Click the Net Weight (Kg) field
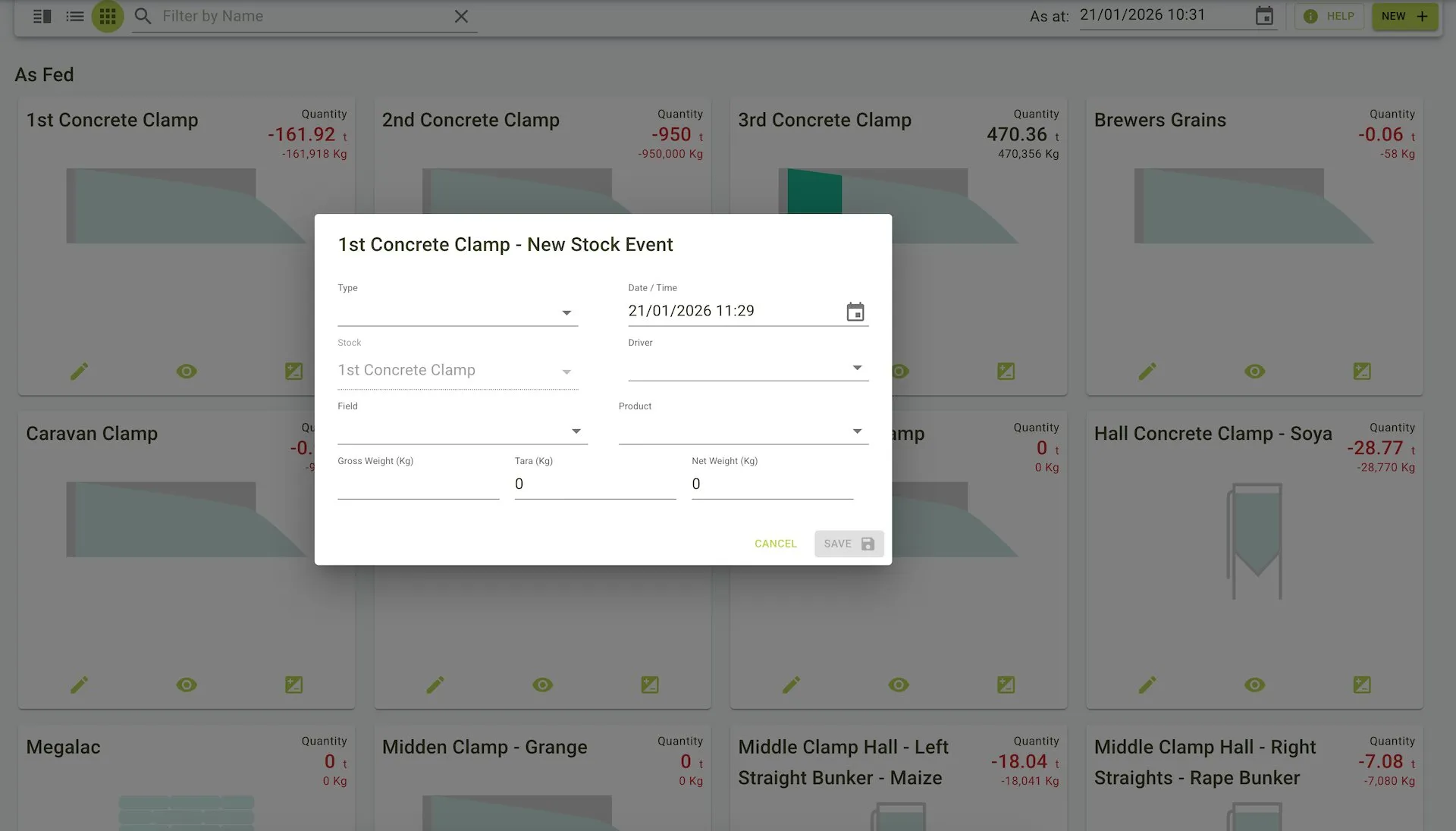 pos(772,484)
